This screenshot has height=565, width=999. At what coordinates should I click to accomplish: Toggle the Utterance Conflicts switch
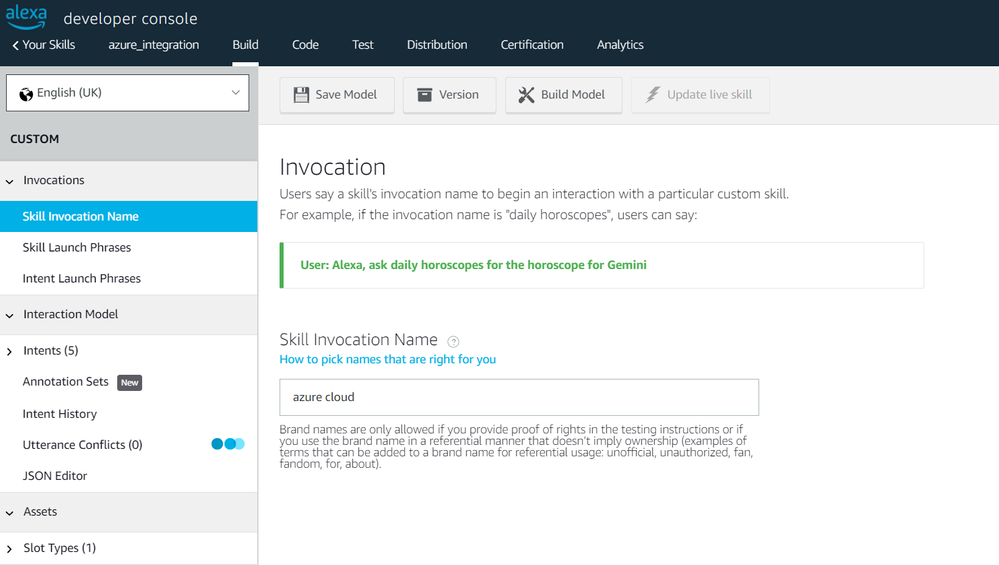(227, 444)
